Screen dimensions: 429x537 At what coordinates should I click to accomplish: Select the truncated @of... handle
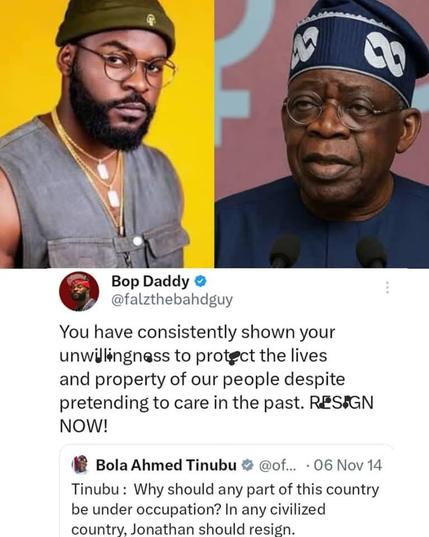click(278, 465)
